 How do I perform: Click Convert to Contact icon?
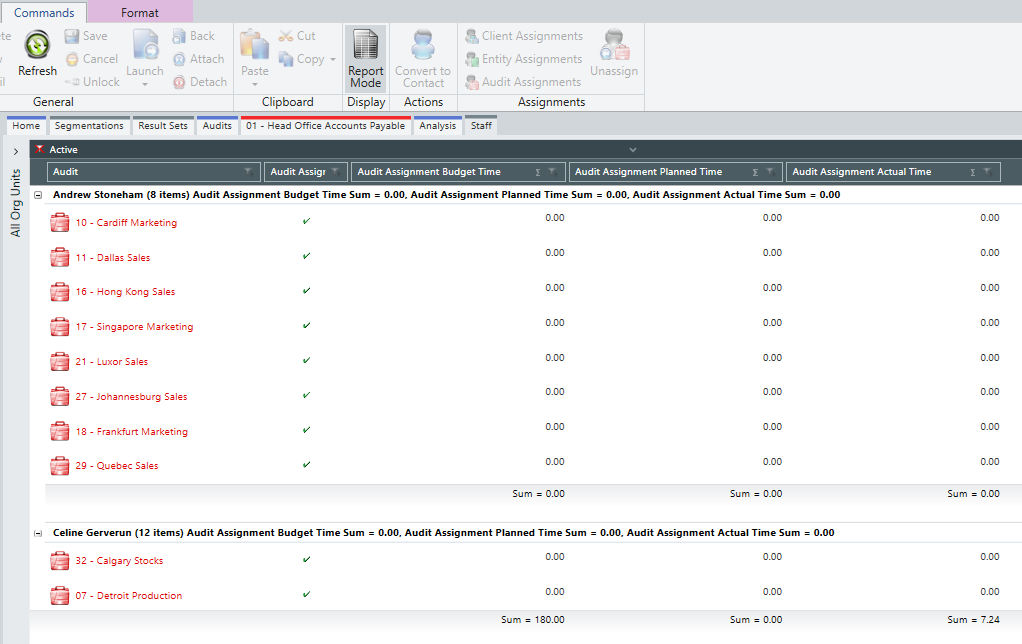point(423,44)
